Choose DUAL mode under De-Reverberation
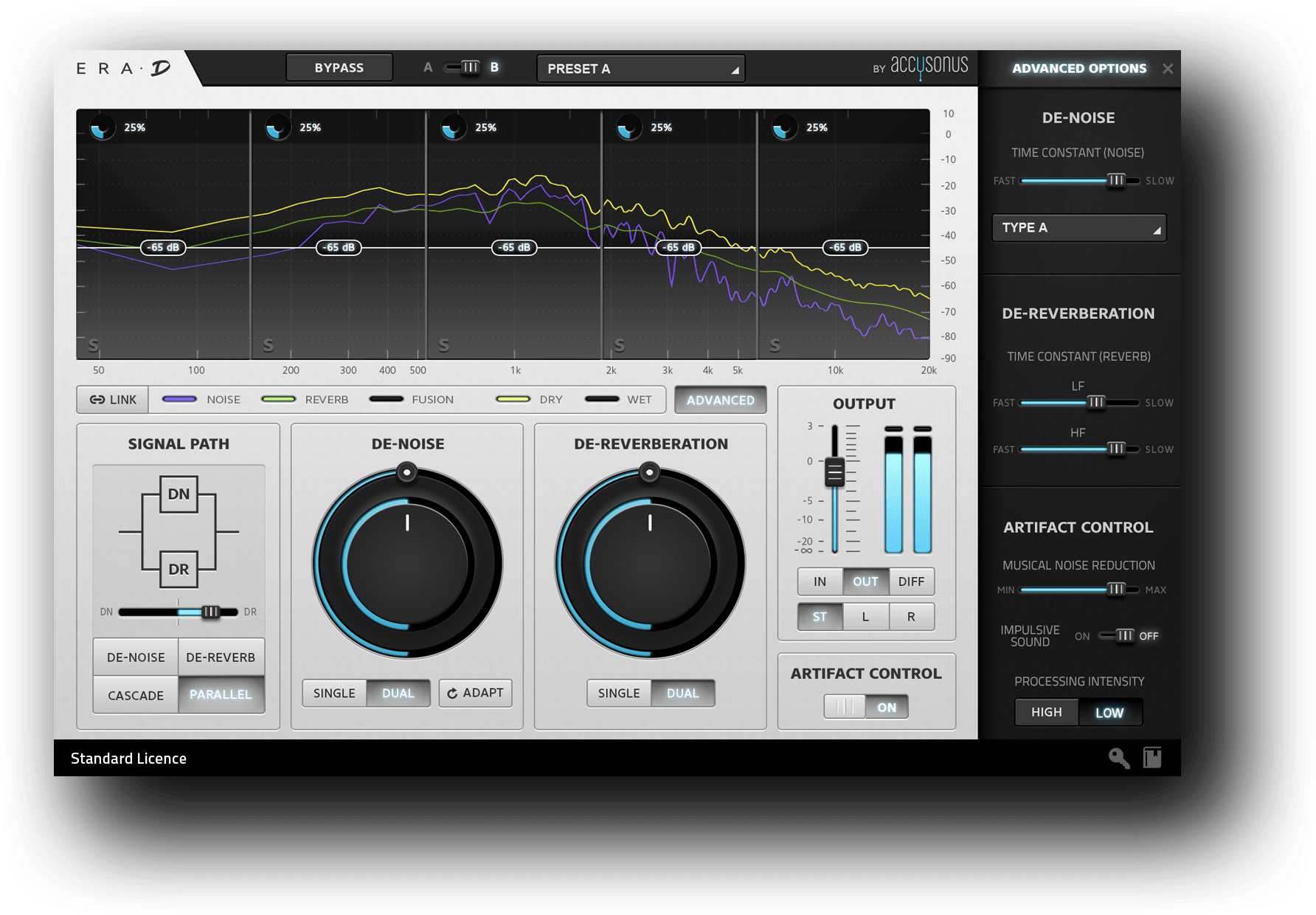The width and height of the screenshot is (1316, 915). pos(683,693)
